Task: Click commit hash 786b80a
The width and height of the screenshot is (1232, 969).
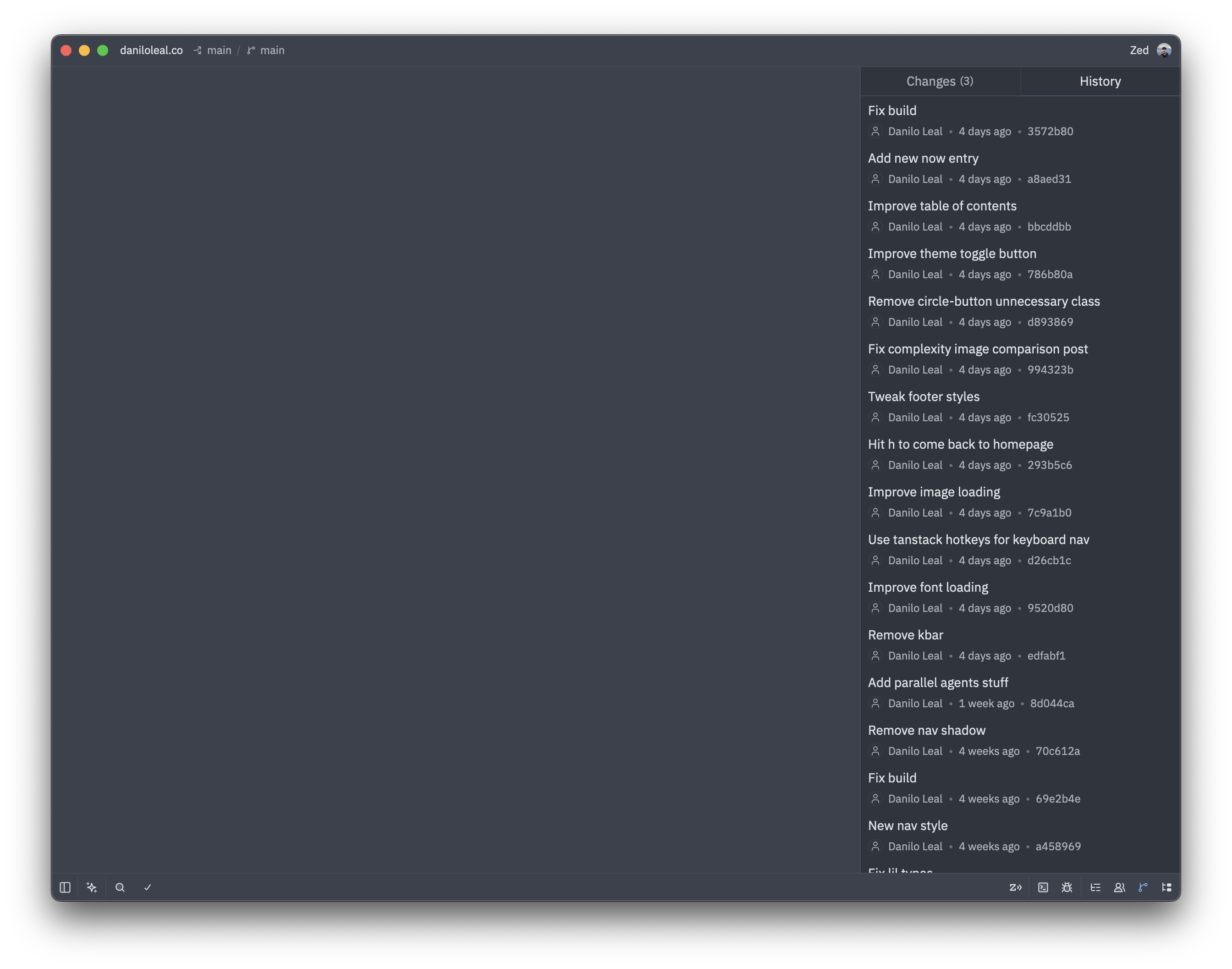Action: coord(1050,275)
